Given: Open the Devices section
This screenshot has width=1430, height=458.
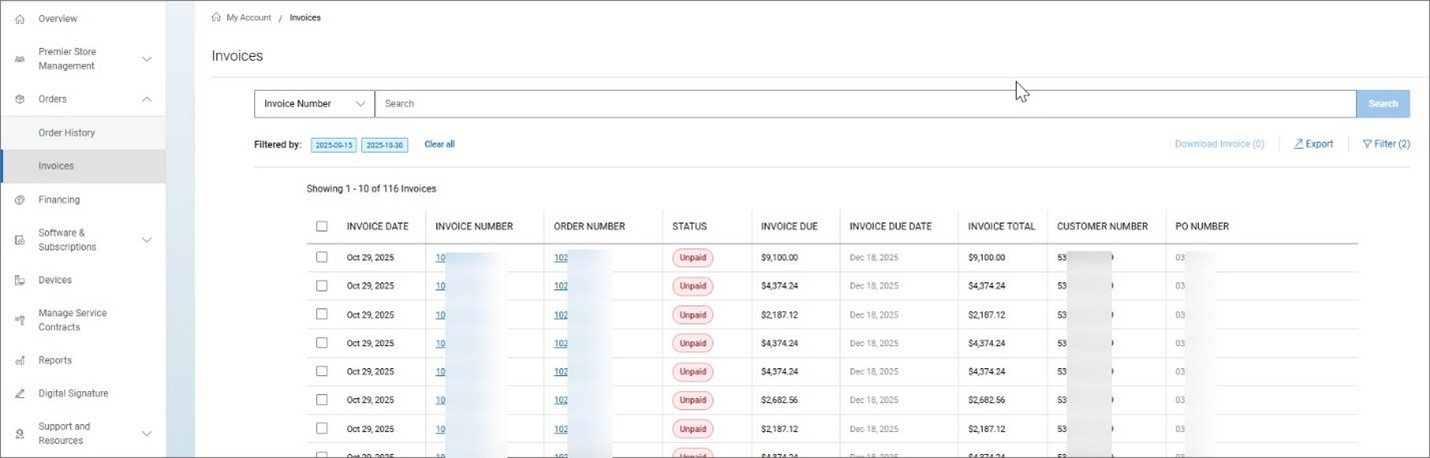Looking at the screenshot, I should 55,280.
